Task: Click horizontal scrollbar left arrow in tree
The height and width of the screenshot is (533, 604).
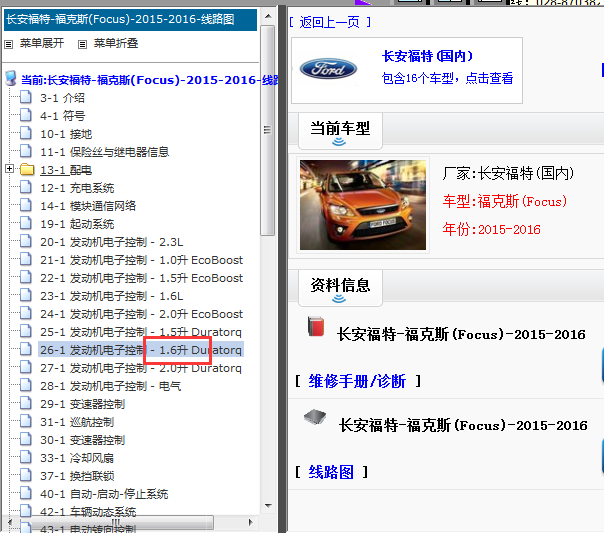Action: (x=10, y=523)
